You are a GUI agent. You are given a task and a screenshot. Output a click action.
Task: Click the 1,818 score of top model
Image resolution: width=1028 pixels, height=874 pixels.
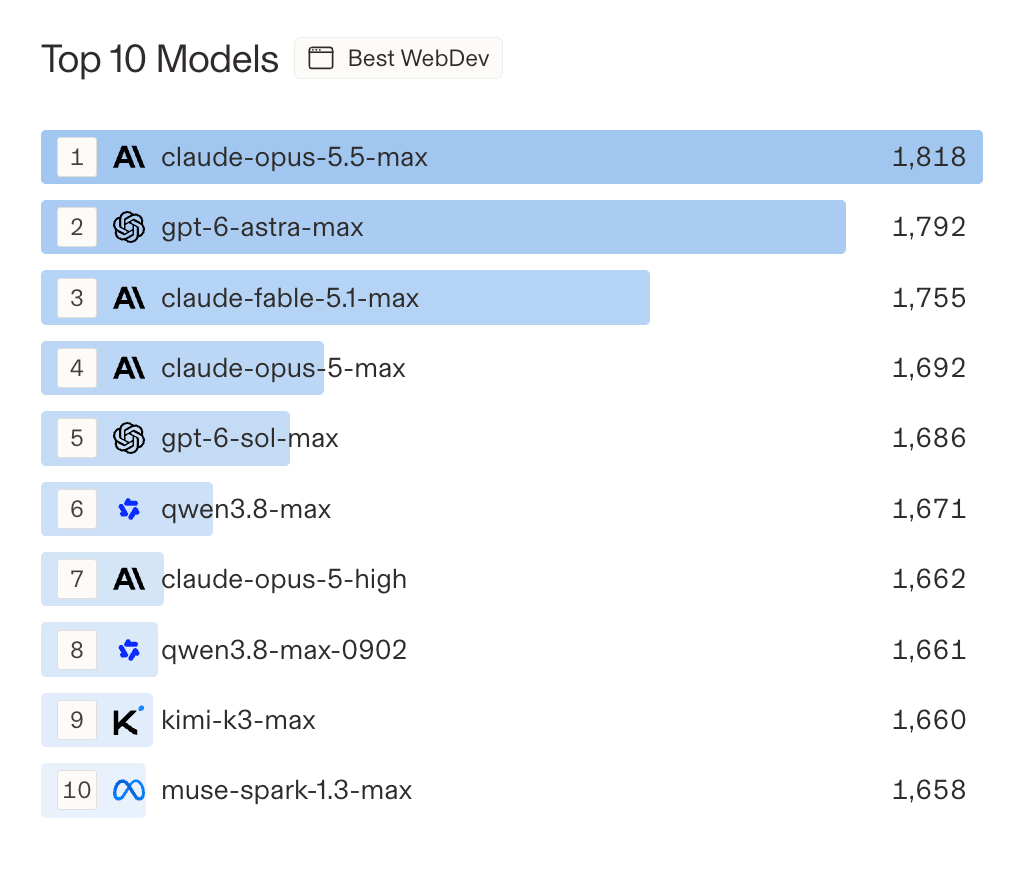pos(929,157)
